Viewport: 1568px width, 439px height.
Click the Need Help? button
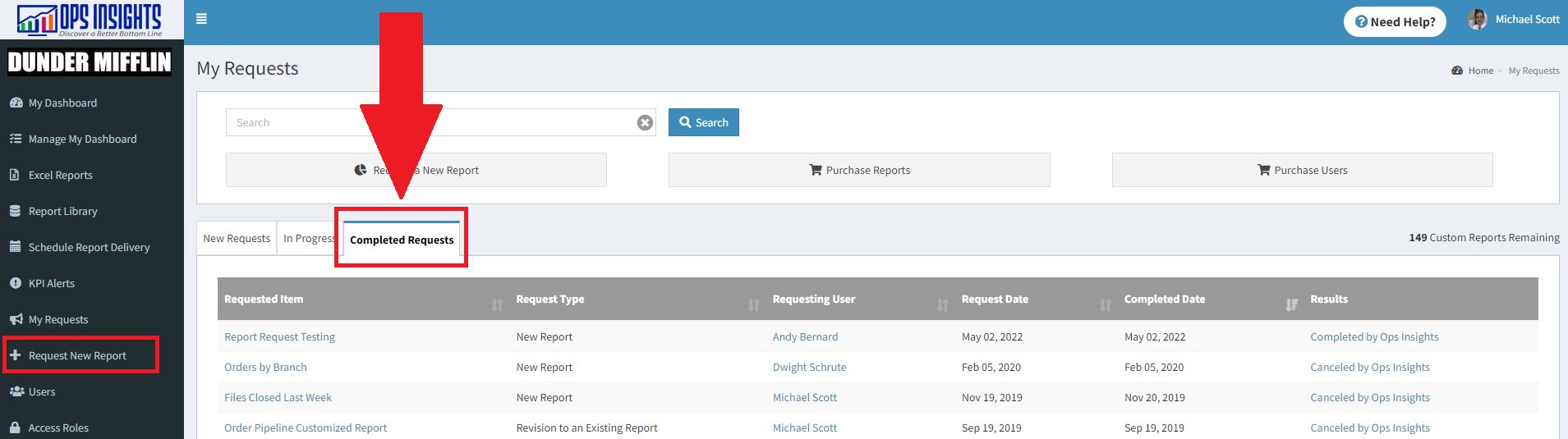tap(1395, 22)
